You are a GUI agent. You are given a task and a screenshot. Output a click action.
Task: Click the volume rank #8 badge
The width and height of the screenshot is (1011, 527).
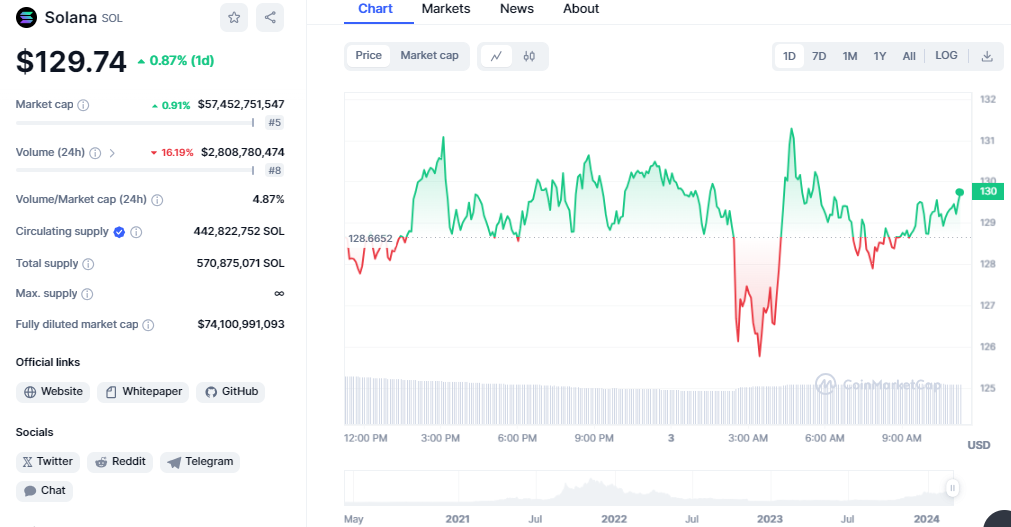coord(275,171)
